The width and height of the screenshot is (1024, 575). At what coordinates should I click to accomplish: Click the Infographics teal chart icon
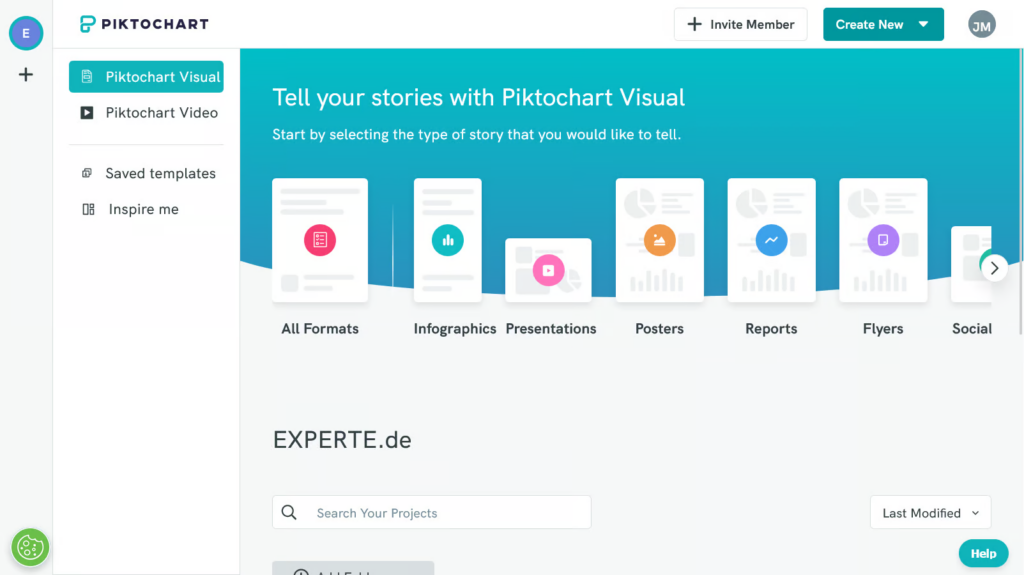click(447, 240)
